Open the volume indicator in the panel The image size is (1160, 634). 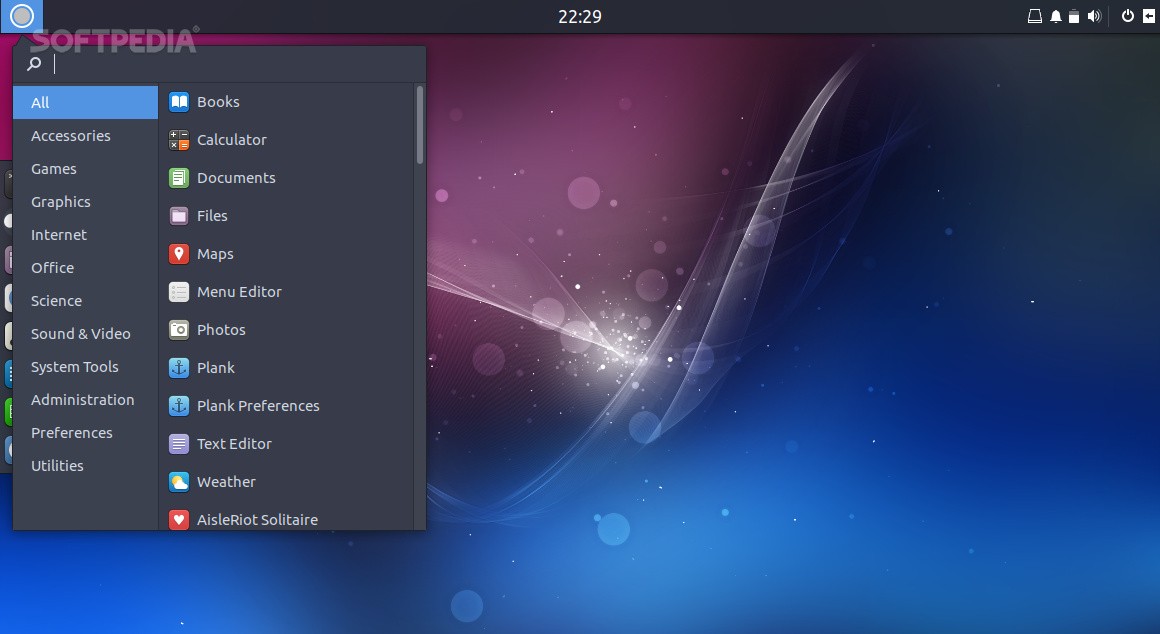click(1094, 16)
